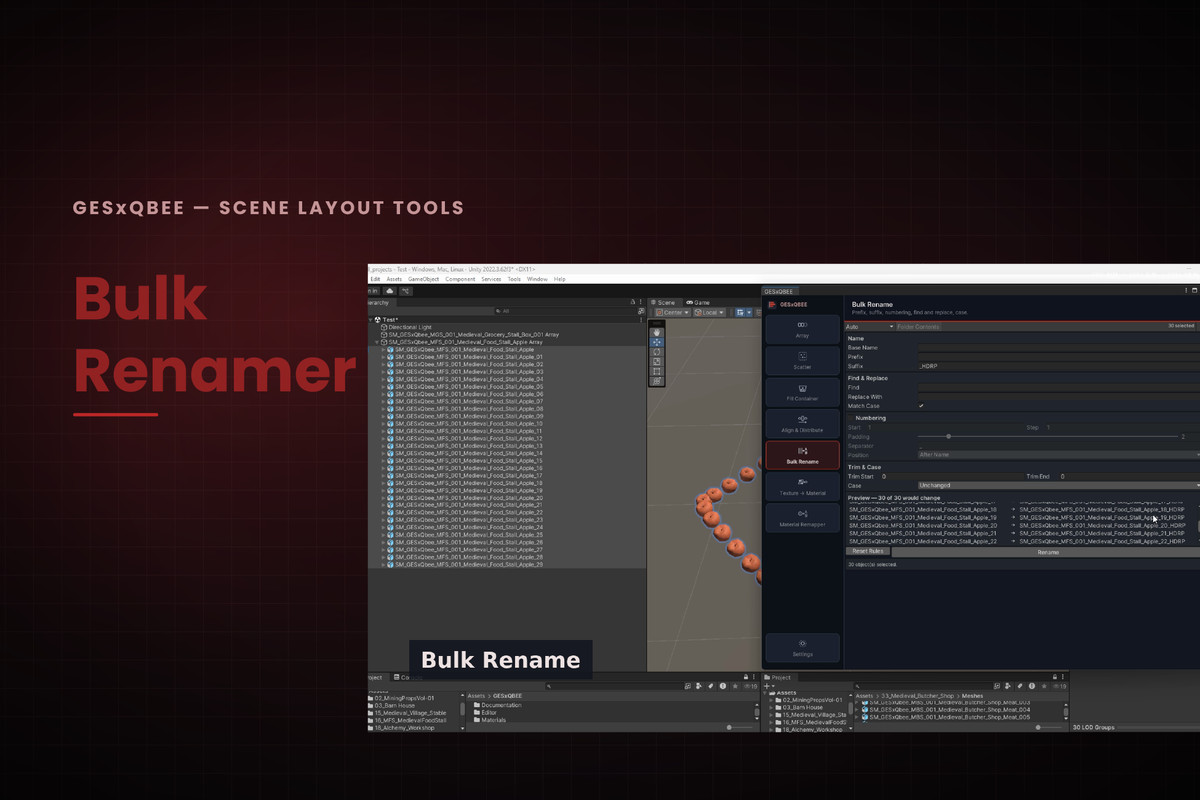Open the Tools menu

(x=514, y=279)
